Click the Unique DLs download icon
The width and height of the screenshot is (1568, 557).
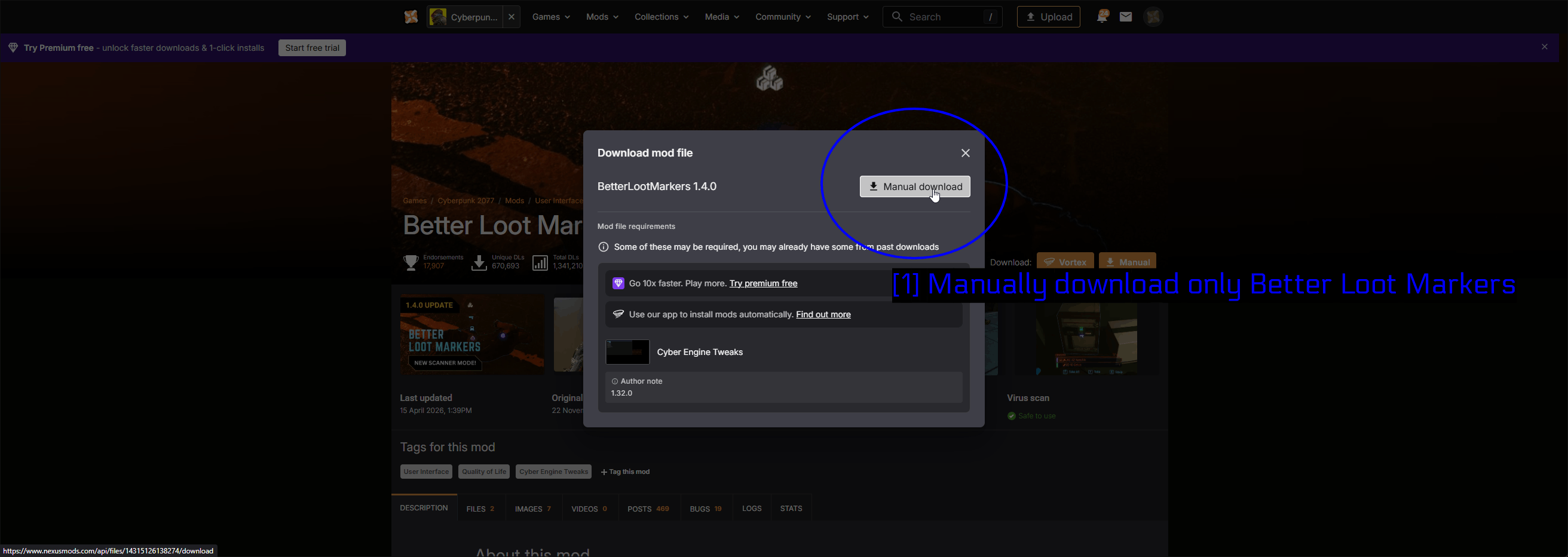[479, 262]
